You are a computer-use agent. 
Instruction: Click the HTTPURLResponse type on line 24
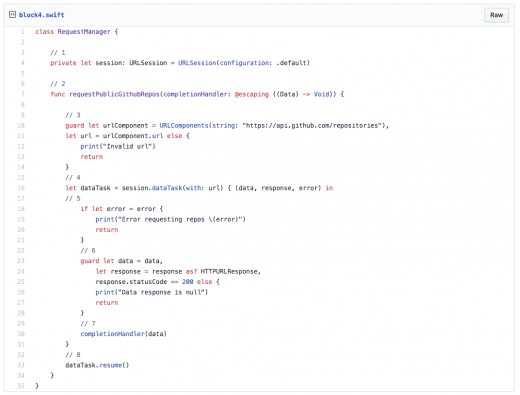pos(229,272)
